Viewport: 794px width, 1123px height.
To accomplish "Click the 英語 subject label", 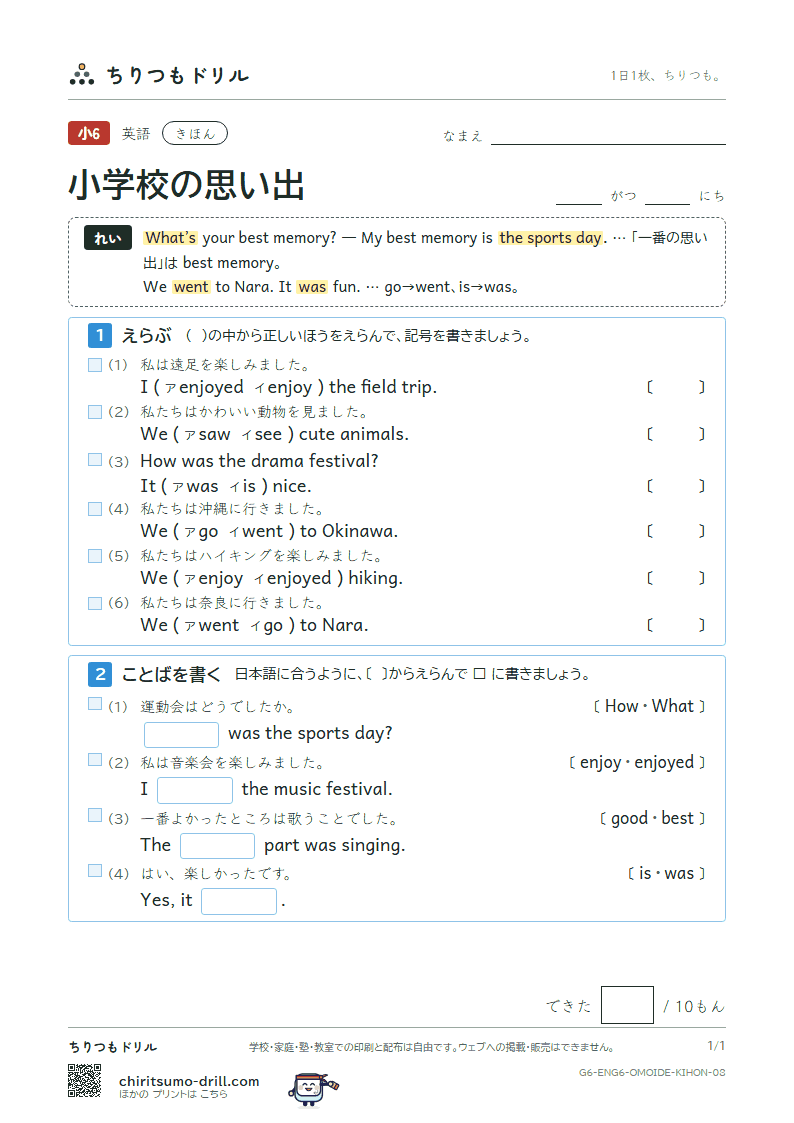I will pyautogui.click(x=136, y=133).
